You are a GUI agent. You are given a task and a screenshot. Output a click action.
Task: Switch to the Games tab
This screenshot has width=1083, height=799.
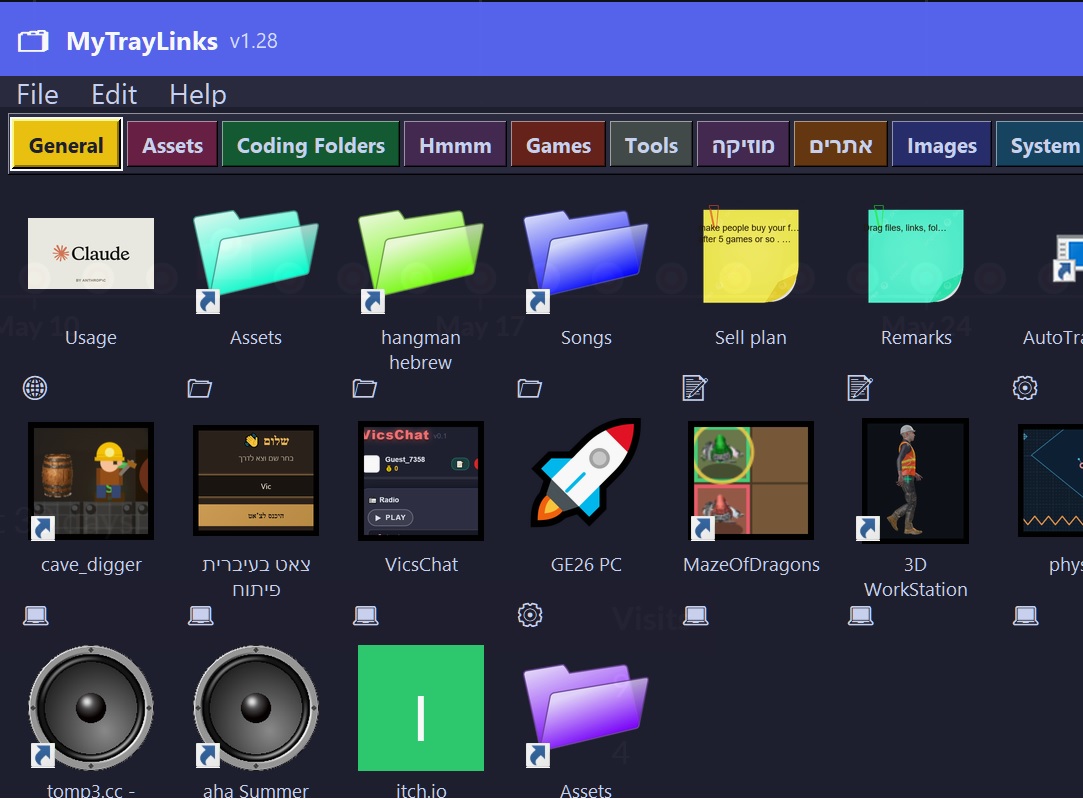558,145
